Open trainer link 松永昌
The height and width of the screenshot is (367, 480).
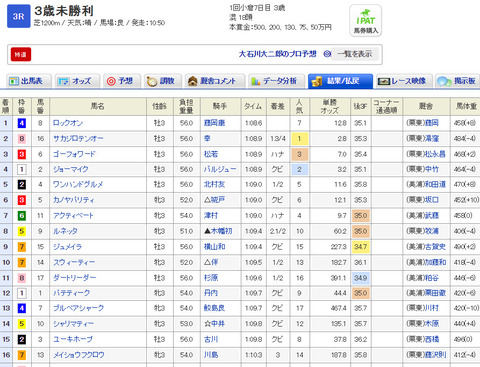point(434,154)
